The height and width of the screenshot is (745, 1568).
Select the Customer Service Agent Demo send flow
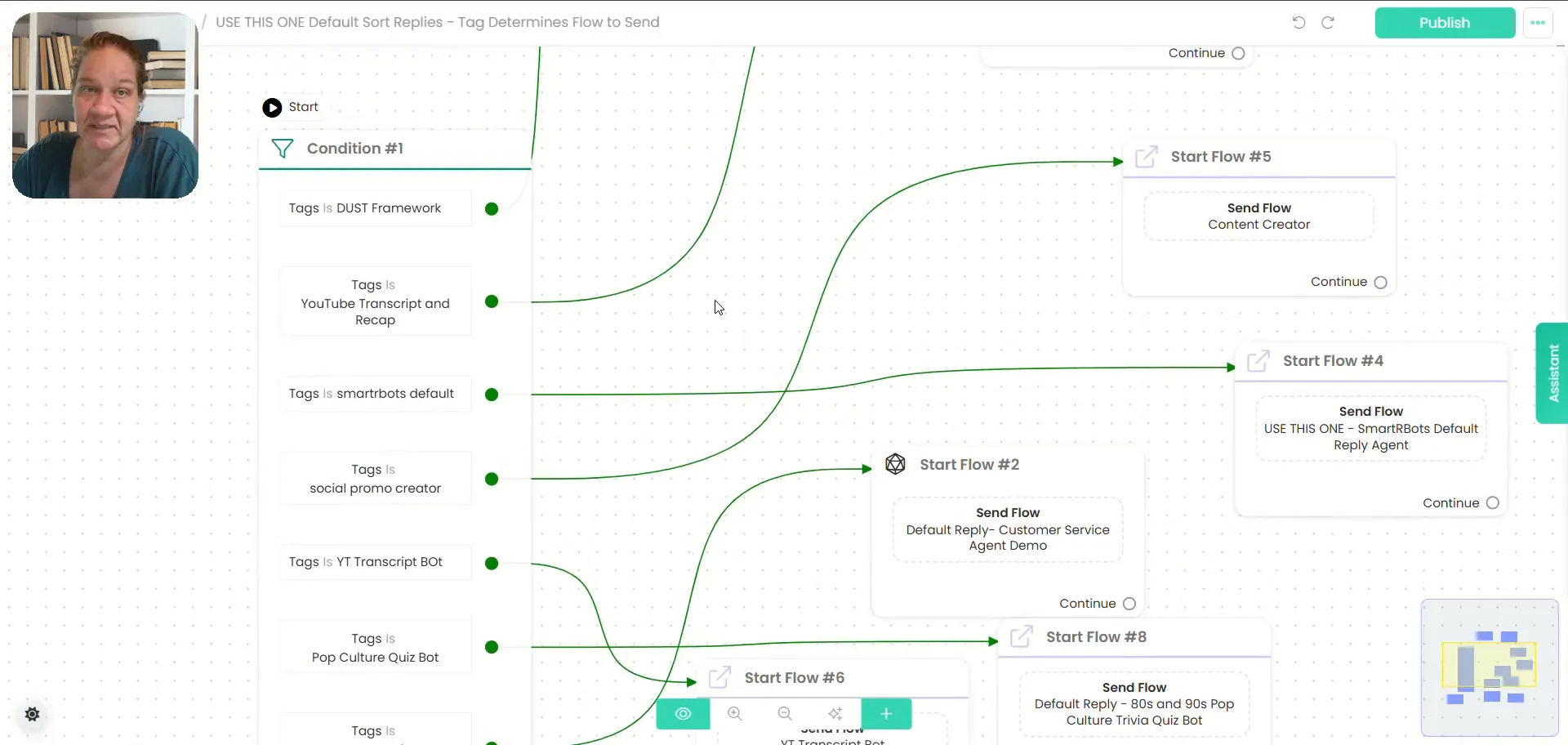pos(1008,529)
